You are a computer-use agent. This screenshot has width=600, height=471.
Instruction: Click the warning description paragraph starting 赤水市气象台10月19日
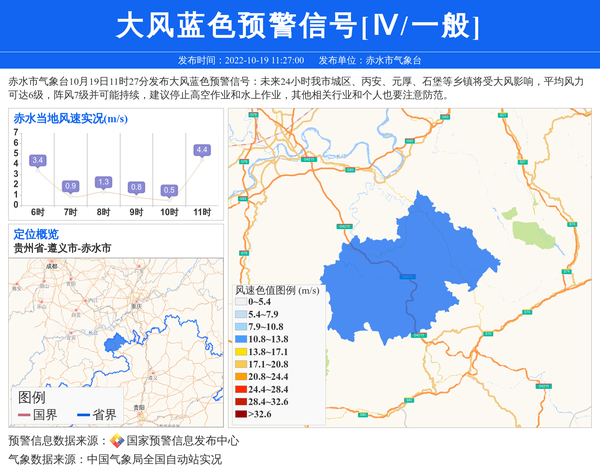click(296, 88)
